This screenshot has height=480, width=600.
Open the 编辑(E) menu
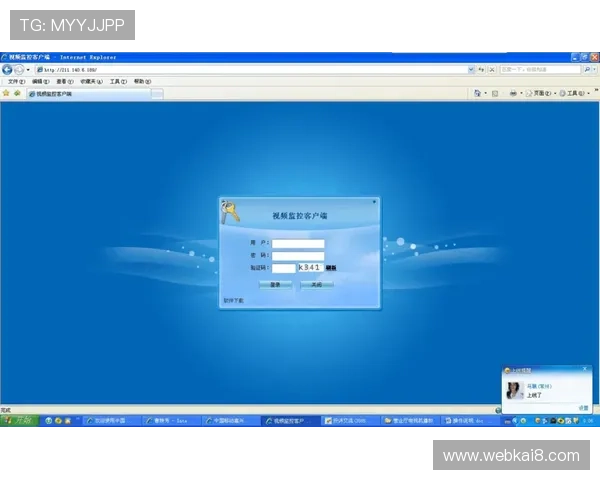[41, 82]
